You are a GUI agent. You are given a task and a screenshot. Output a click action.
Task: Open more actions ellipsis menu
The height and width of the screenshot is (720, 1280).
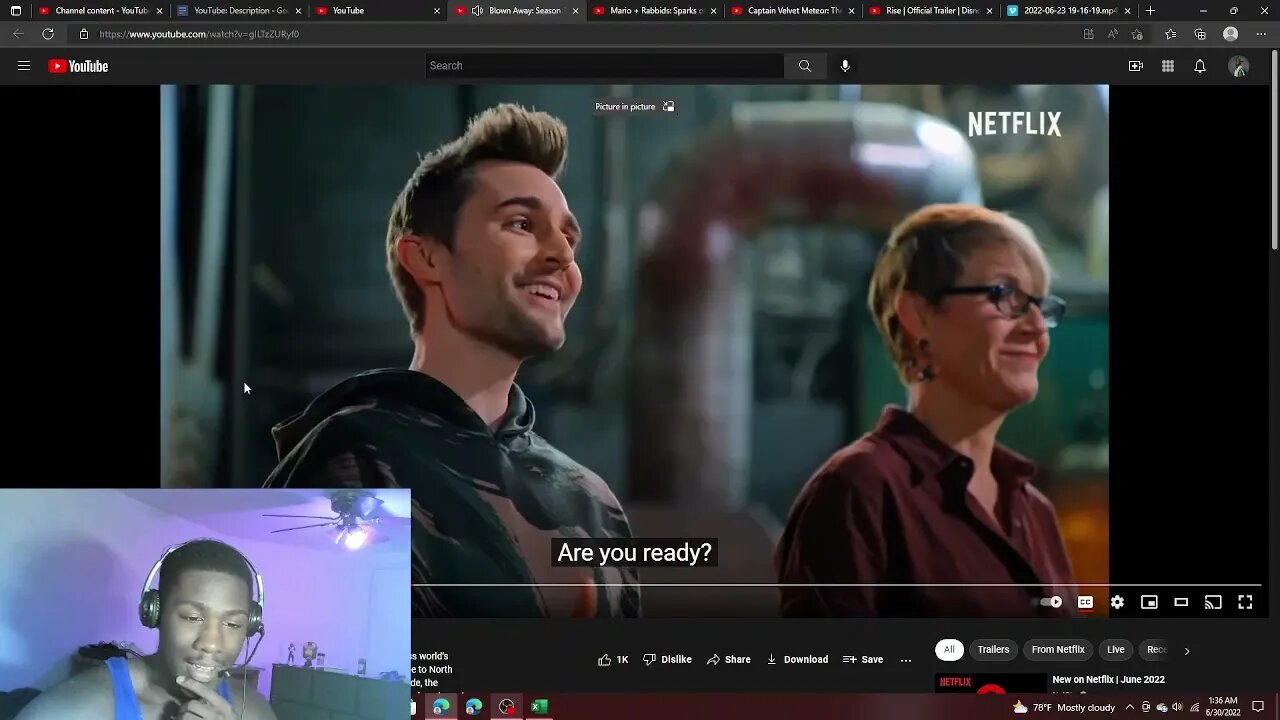tap(906, 659)
